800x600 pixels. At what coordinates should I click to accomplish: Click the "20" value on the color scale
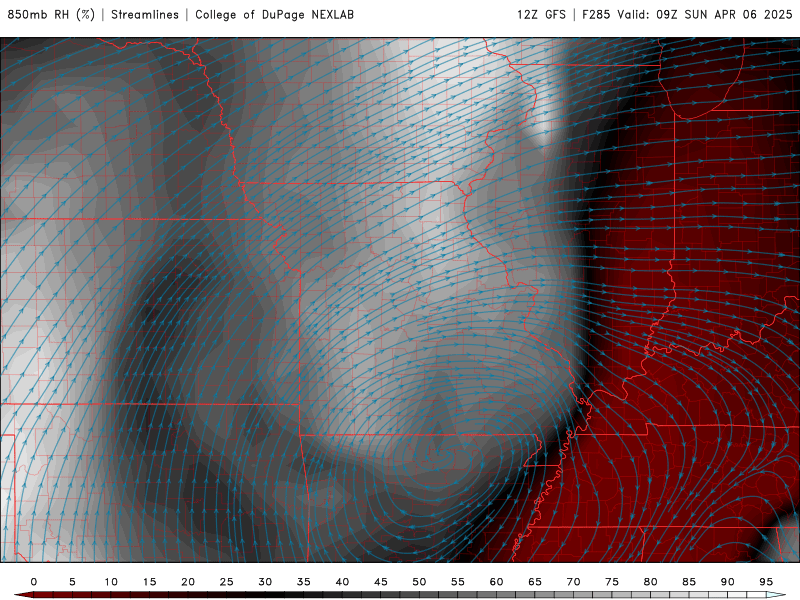click(188, 582)
